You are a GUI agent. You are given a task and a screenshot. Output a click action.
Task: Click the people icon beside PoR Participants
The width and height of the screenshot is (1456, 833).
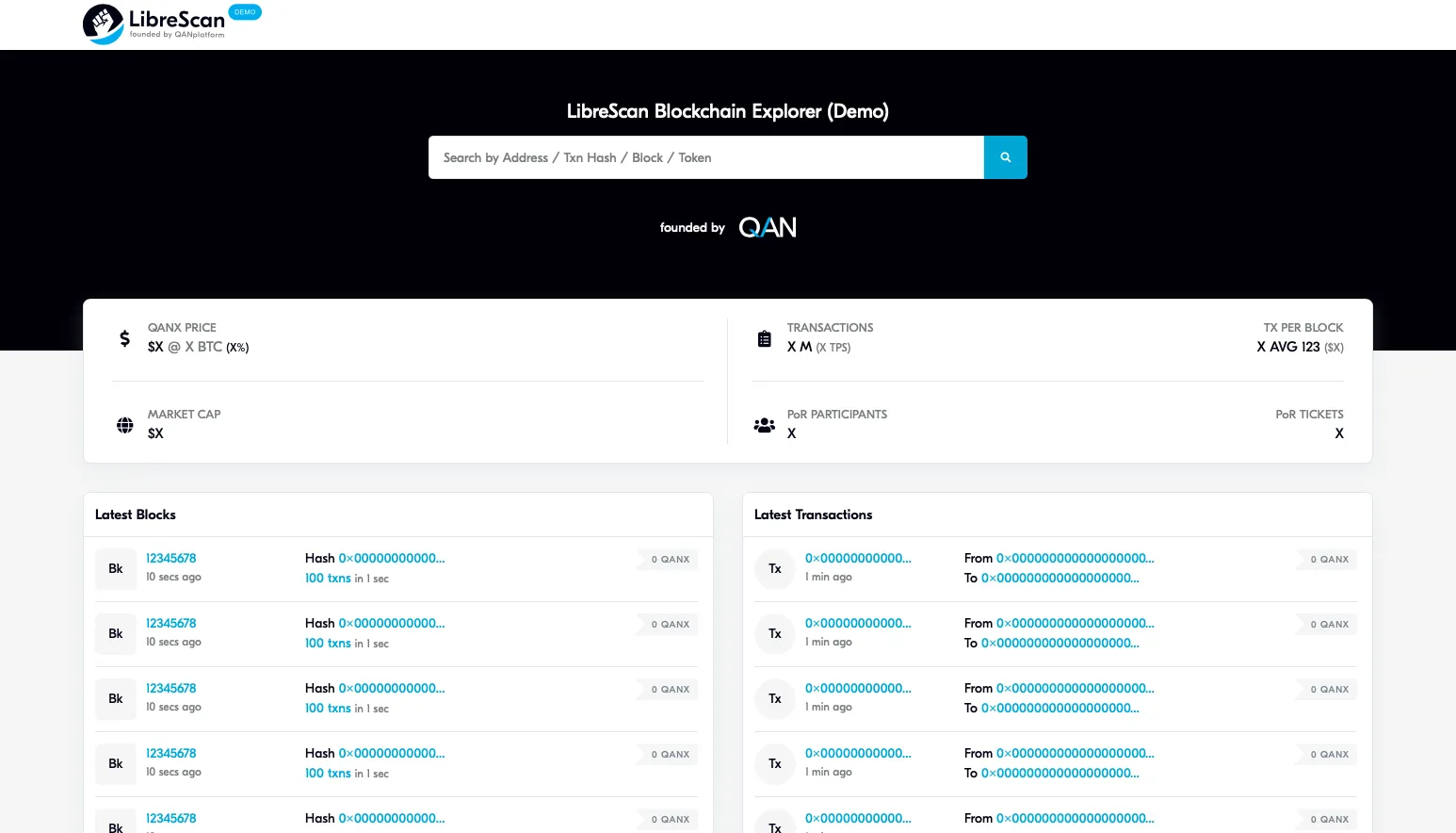(x=765, y=425)
